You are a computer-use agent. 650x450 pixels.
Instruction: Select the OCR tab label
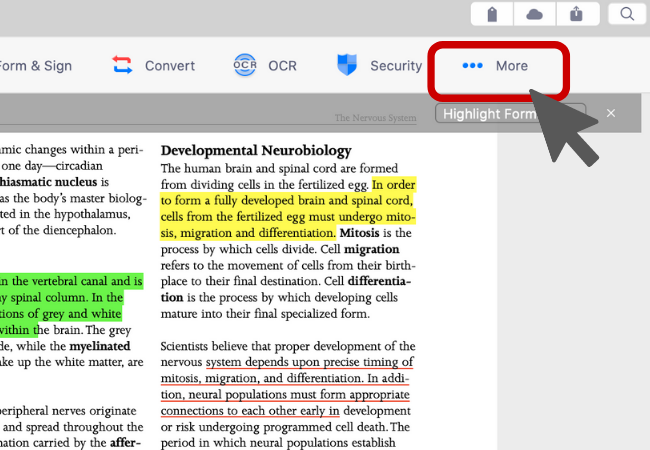282,66
